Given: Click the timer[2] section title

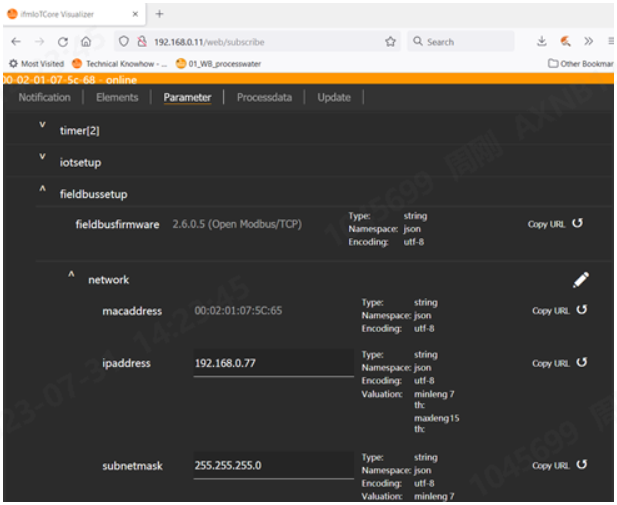Looking at the screenshot, I should (x=79, y=131).
